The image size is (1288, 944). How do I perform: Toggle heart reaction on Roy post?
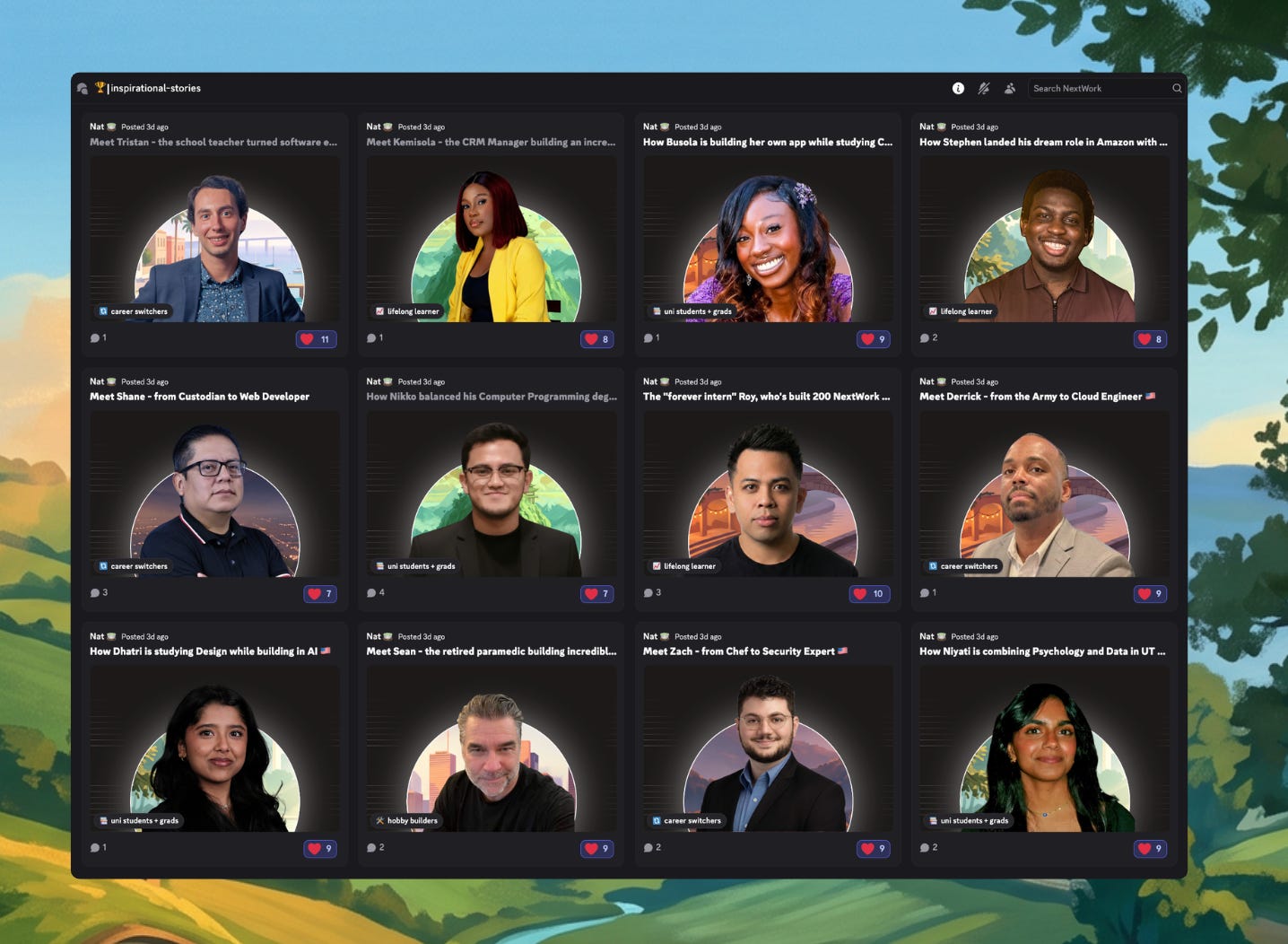[870, 594]
